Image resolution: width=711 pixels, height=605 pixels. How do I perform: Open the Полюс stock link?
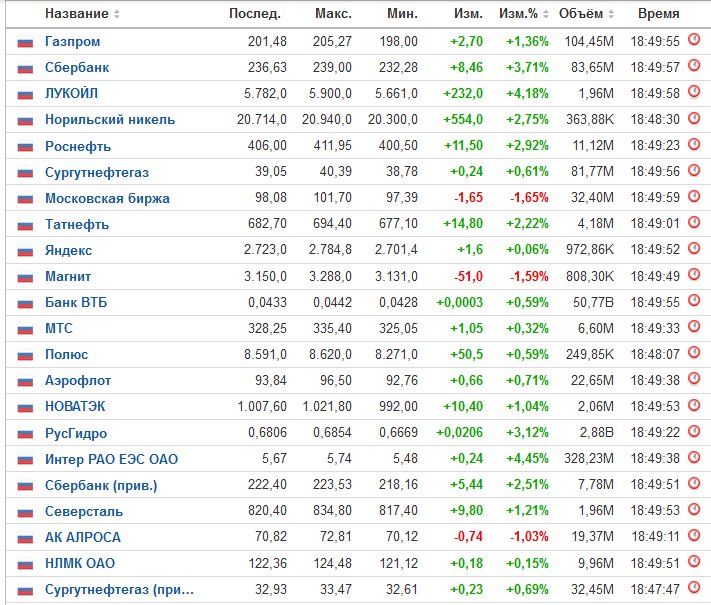66,355
